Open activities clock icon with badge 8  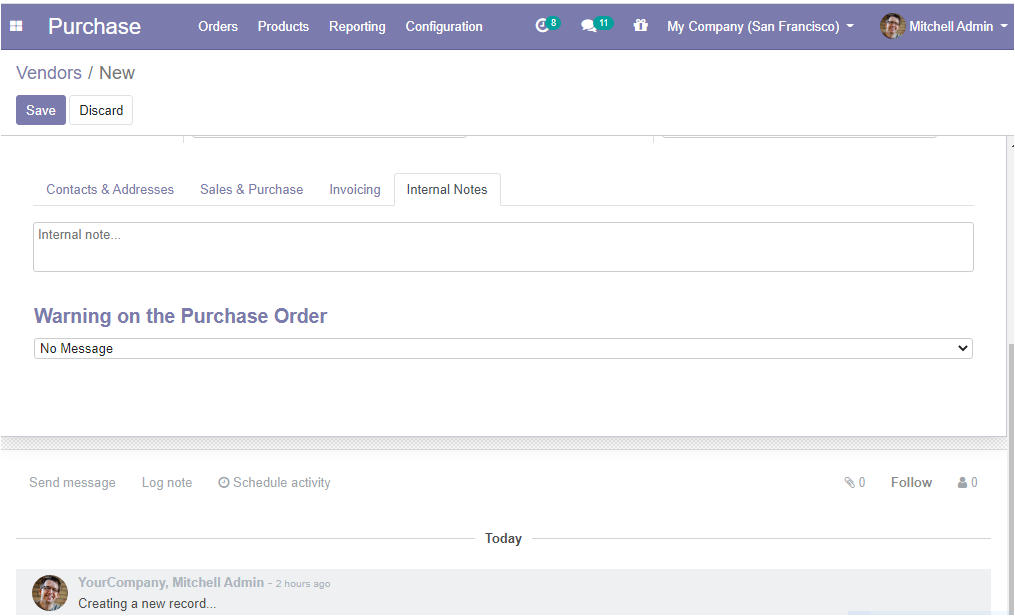(547, 25)
